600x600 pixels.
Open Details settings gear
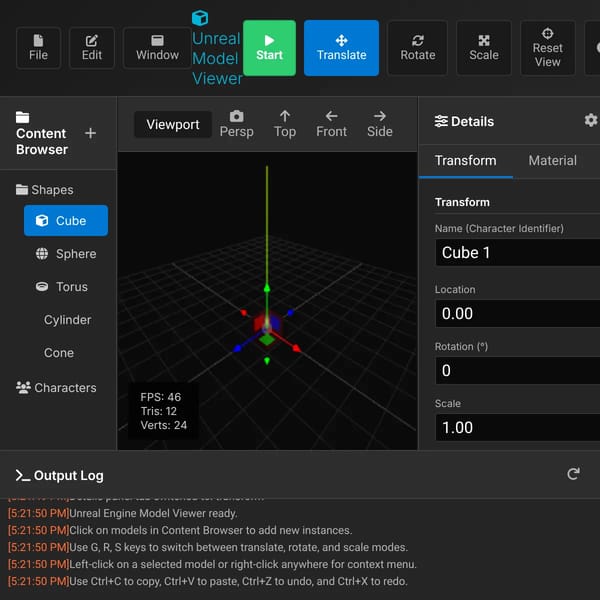[591, 120]
